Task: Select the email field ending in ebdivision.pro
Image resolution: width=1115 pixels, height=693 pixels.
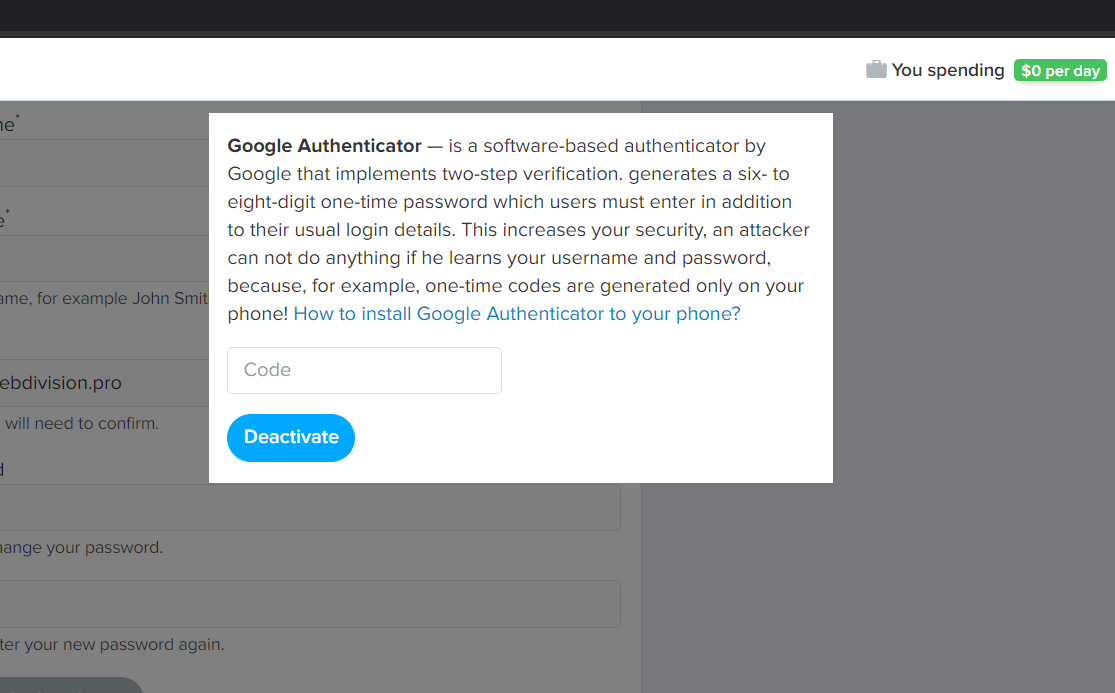Action: click(x=100, y=383)
